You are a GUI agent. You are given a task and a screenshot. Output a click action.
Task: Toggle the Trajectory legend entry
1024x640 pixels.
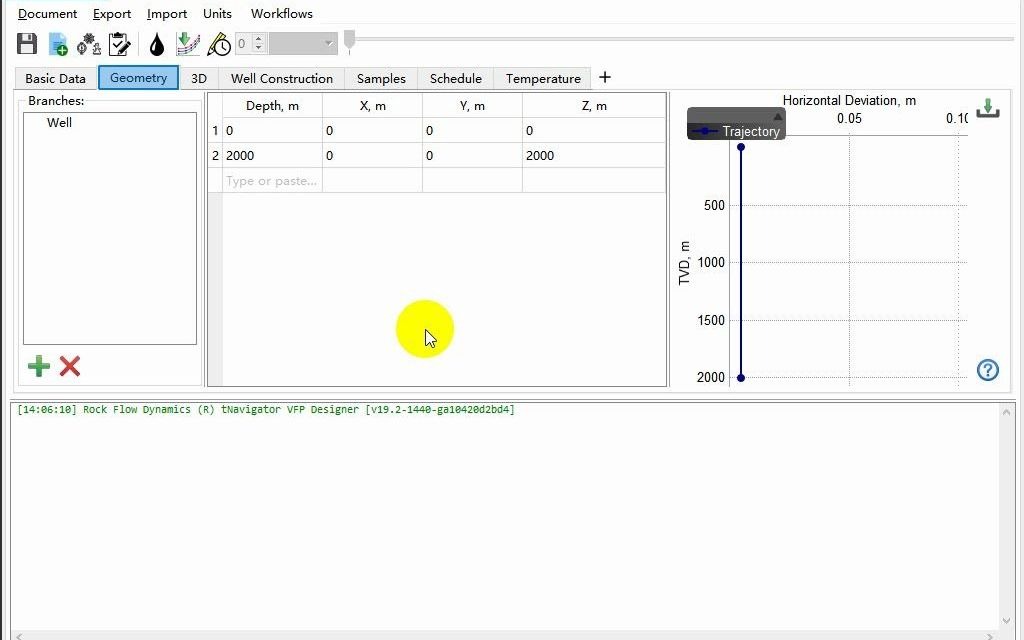pyautogui.click(x=750, y=130)
